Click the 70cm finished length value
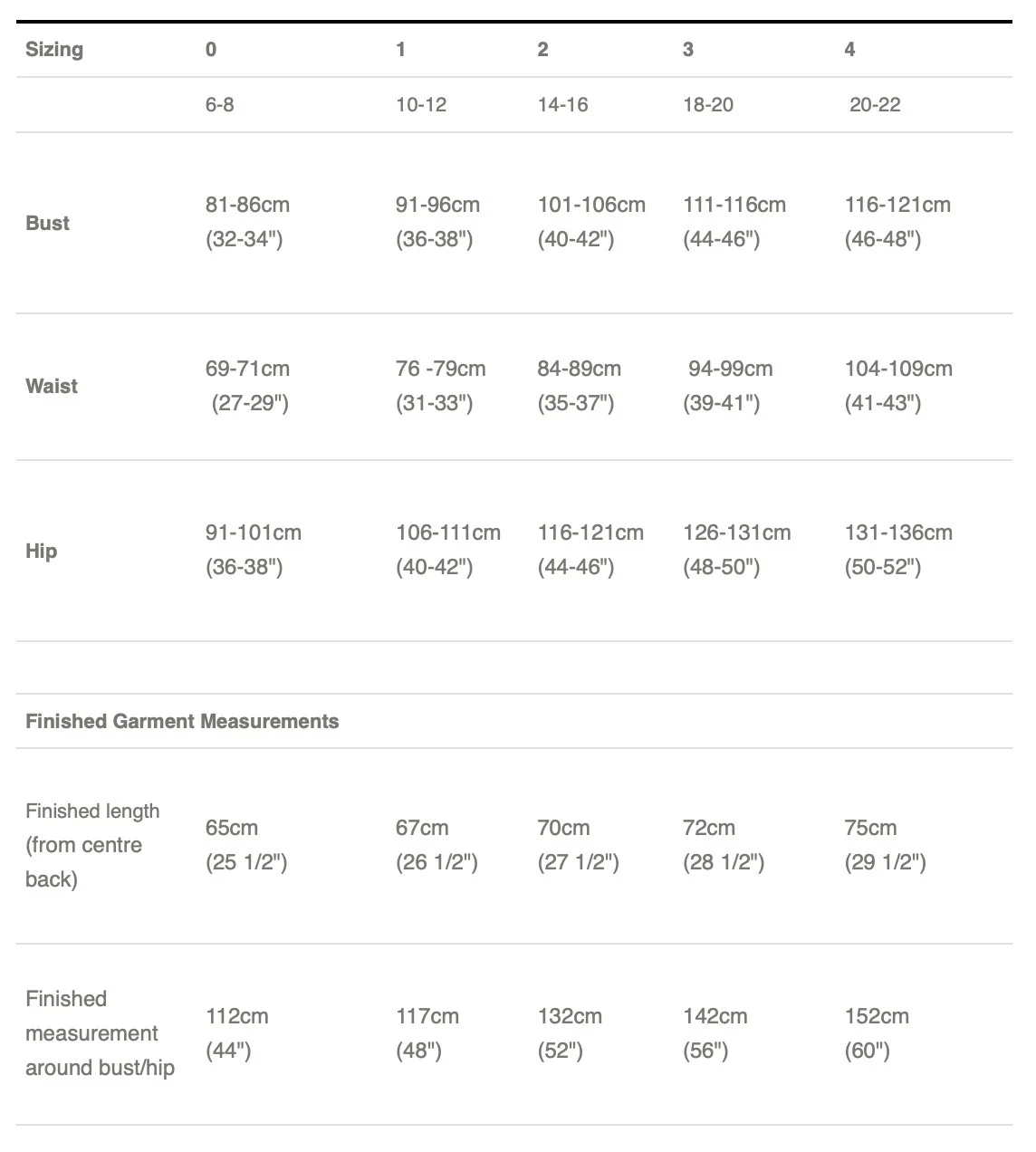The width and height of the screenshot is (1036, 1152). 563,829
